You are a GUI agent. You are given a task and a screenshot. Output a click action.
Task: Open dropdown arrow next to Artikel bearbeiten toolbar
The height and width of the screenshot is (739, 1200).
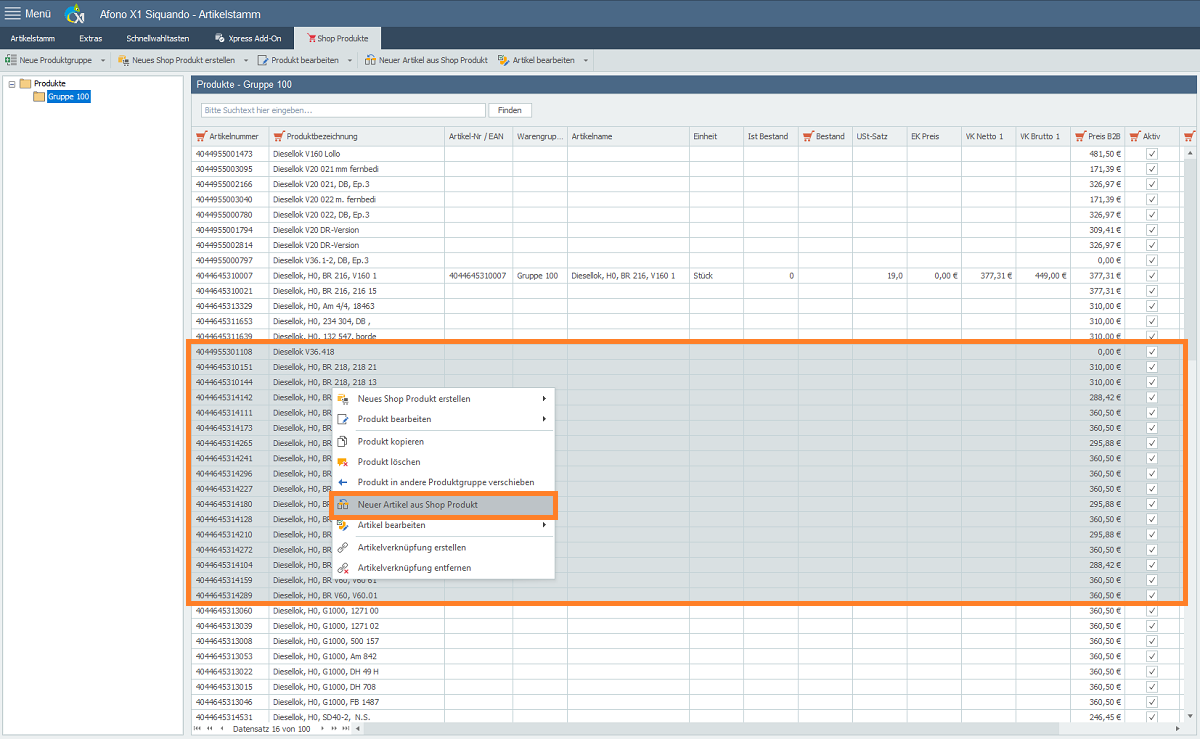click(585, 61)
